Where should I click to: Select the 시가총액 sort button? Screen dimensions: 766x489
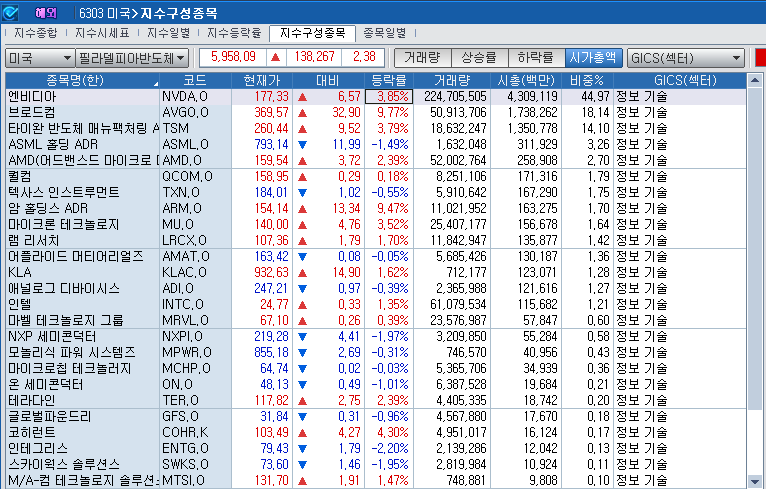[593, 58]
